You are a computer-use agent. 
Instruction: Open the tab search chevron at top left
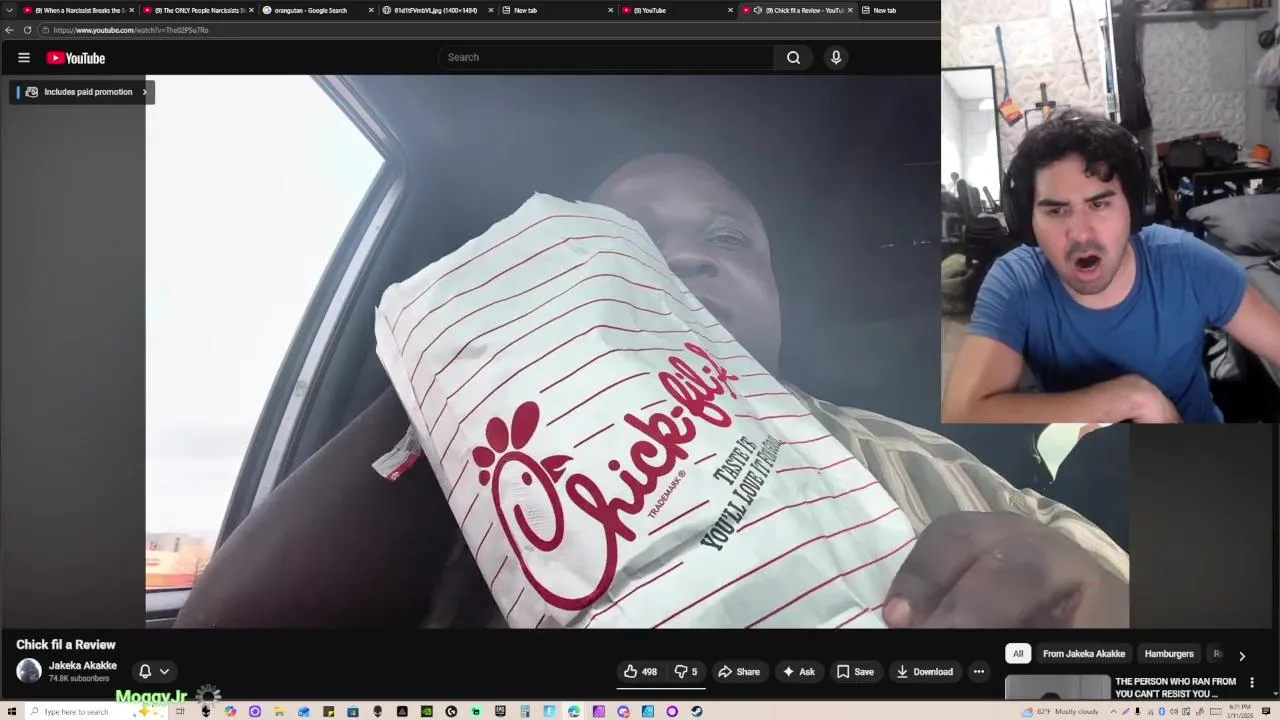(9, 10)
